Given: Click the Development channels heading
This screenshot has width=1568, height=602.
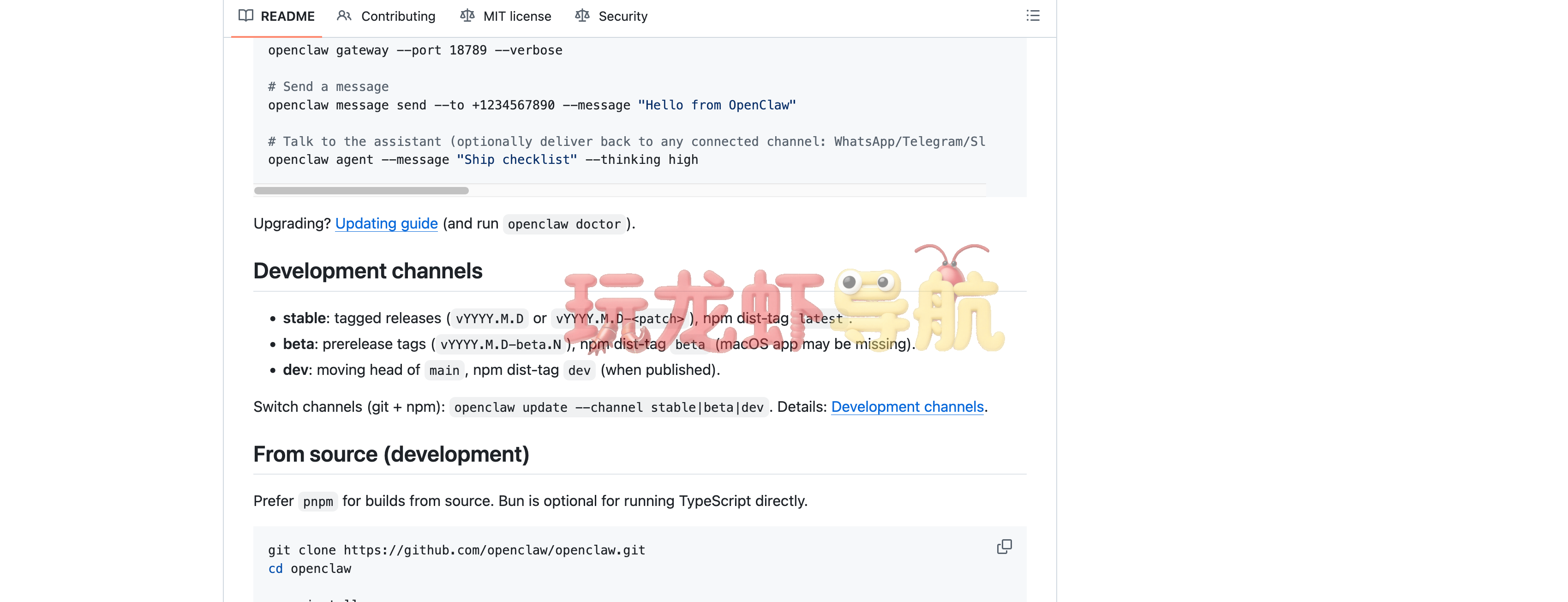Looking at the screenshot, I should coord(368,271).
